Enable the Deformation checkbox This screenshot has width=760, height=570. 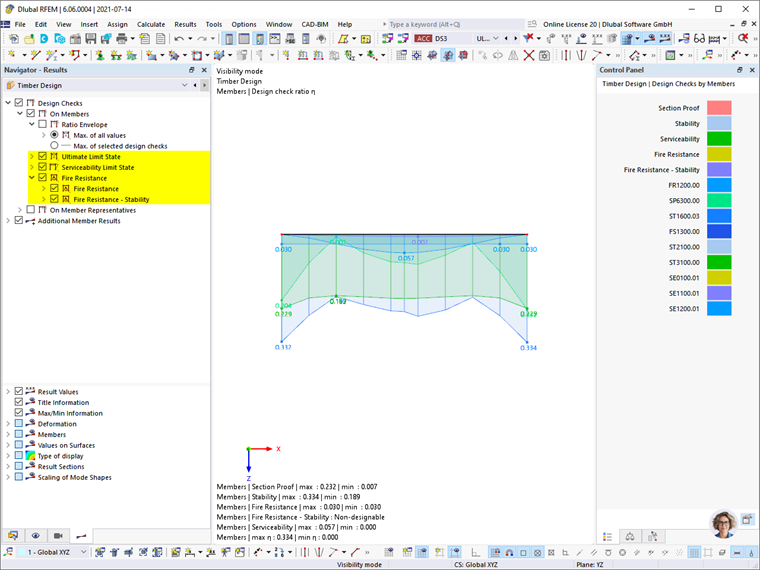pyautogui.click(x=19, y=423)
